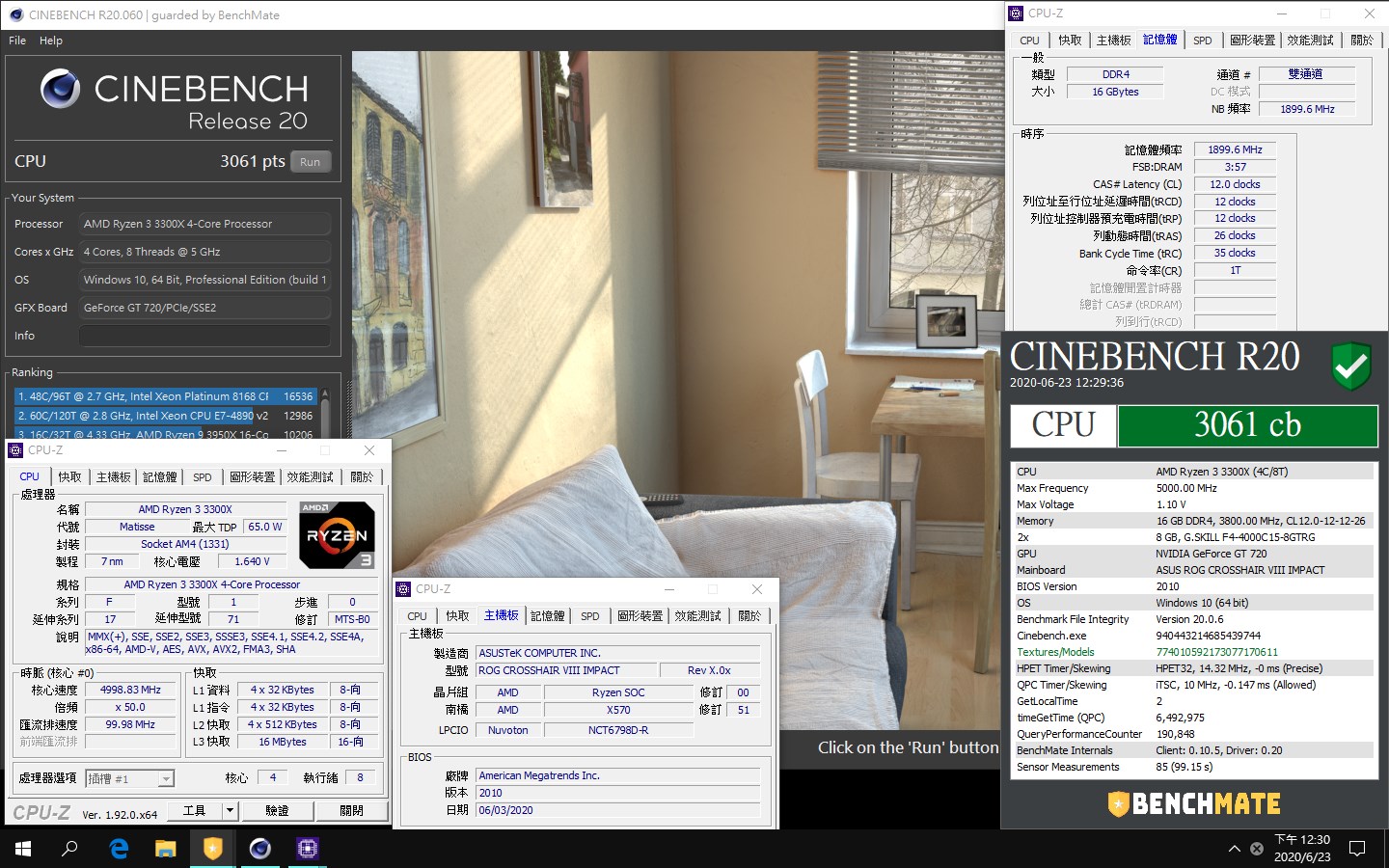The image size is (1389, 868).
Task: Click the ranking list scrollbar
Action: [x=325, y=413]
